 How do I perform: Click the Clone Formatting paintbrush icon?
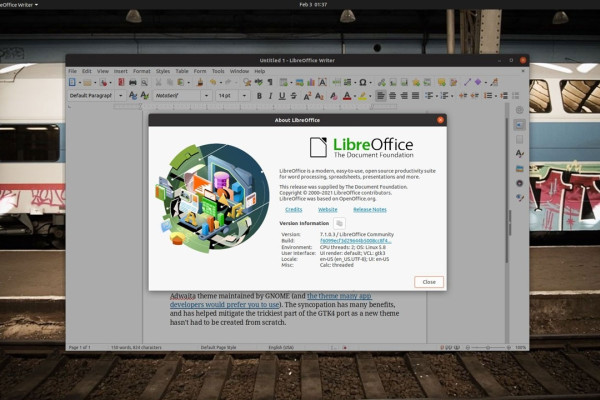click(200, 82)
